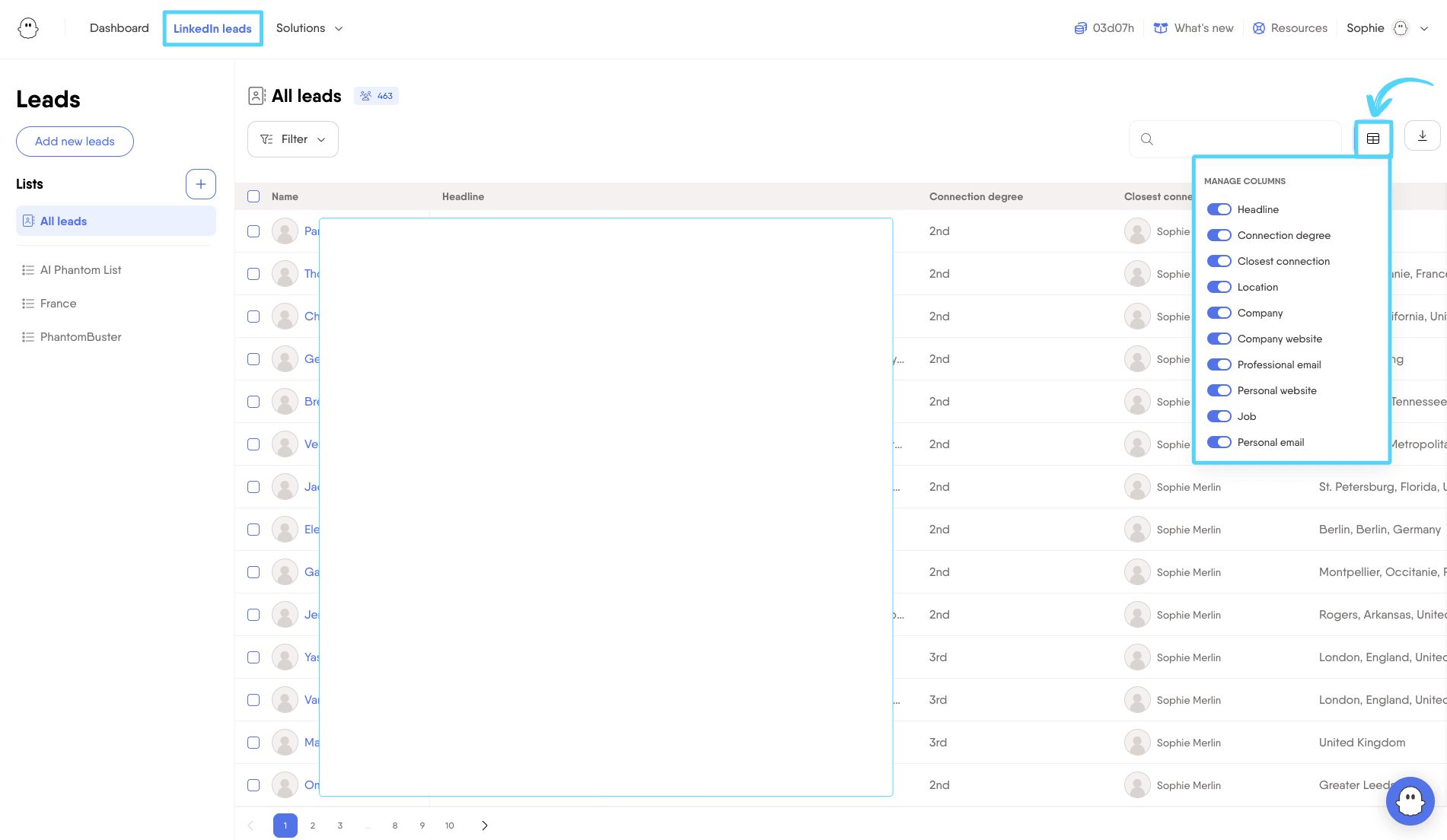Select the All leads list
The width and height of the screenshot is (1447, 840).
click(x=116, y=221)
